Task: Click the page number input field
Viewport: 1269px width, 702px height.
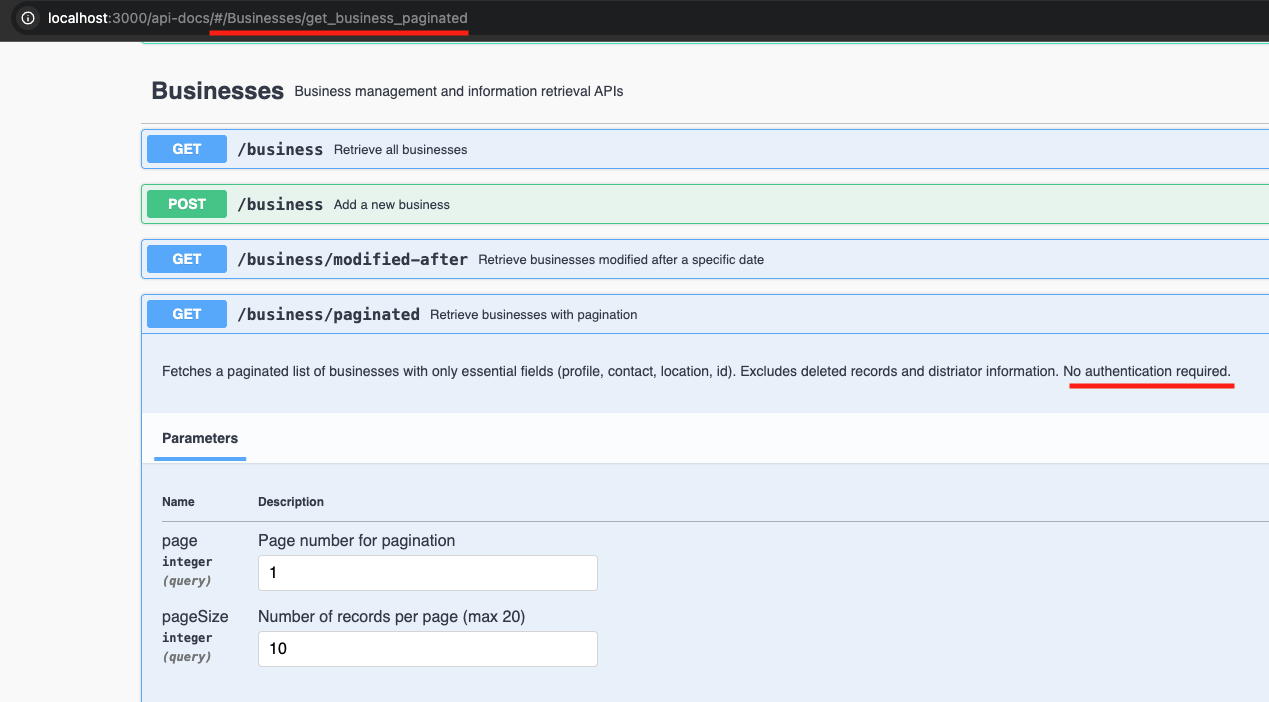Action: click(x=427, y=573)
